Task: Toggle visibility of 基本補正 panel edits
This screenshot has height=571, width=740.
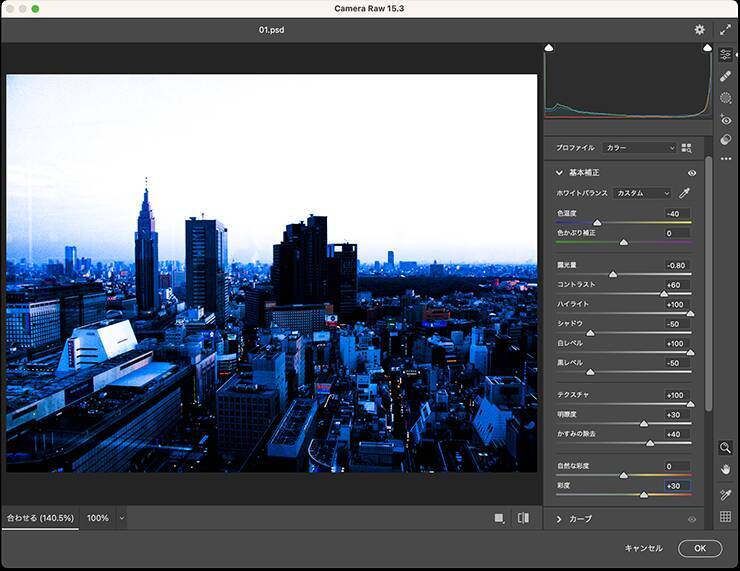Action: [x=691, y=173]
